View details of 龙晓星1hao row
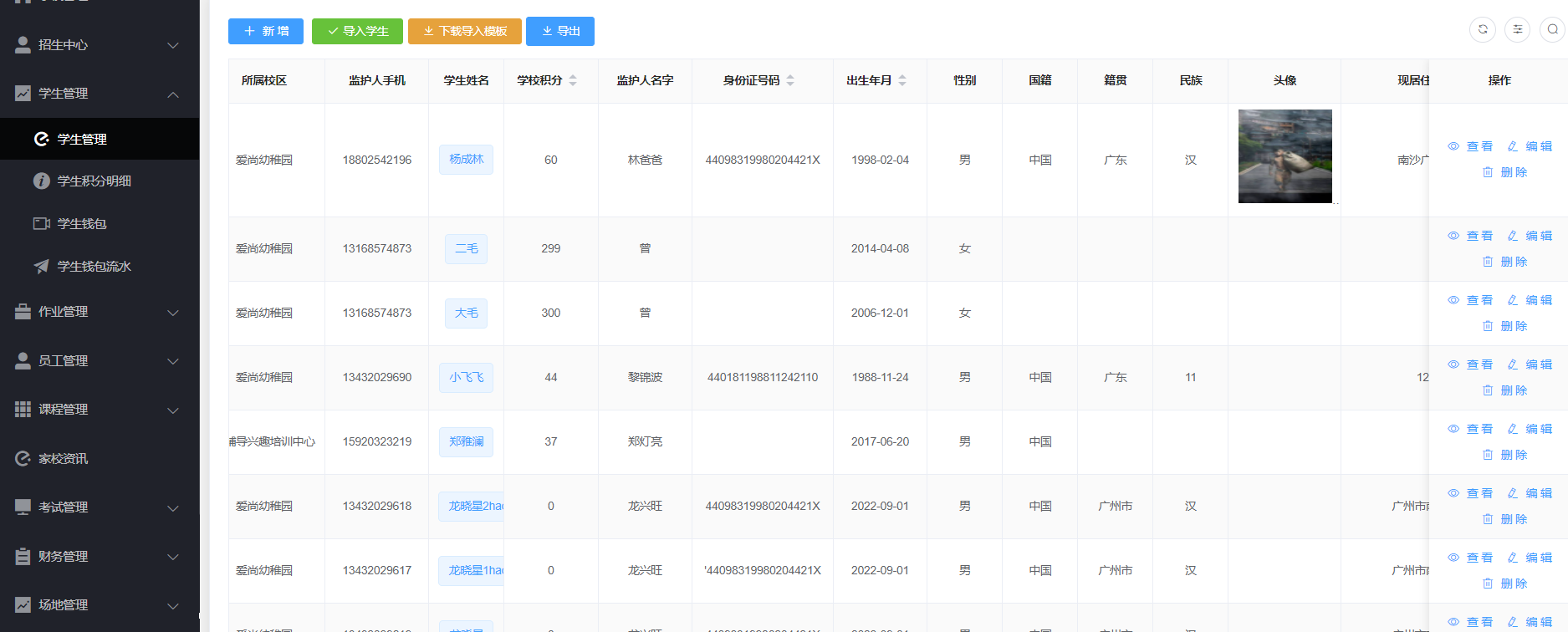1568x632 pixels. pyautogui.click(x=1470, y=558)
